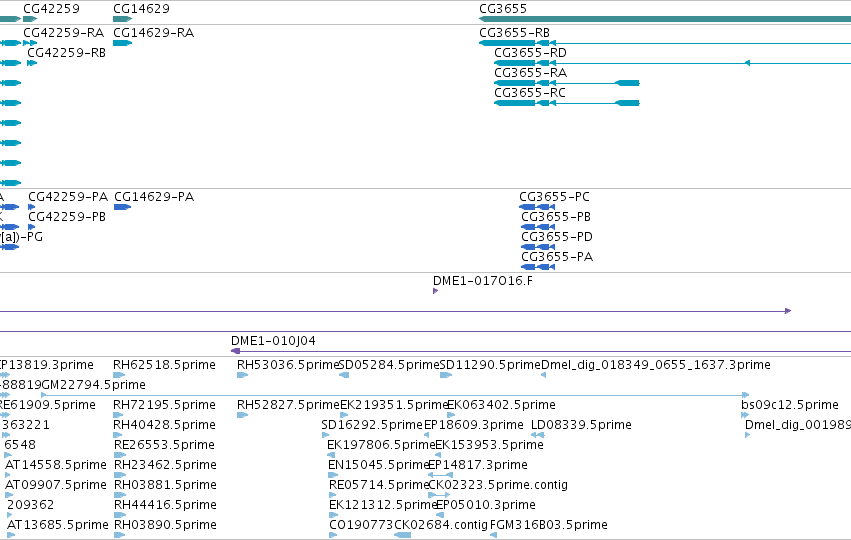Select EST RH52827.5prime
This screenshot has height=540, width=851.
pos(288,405)
